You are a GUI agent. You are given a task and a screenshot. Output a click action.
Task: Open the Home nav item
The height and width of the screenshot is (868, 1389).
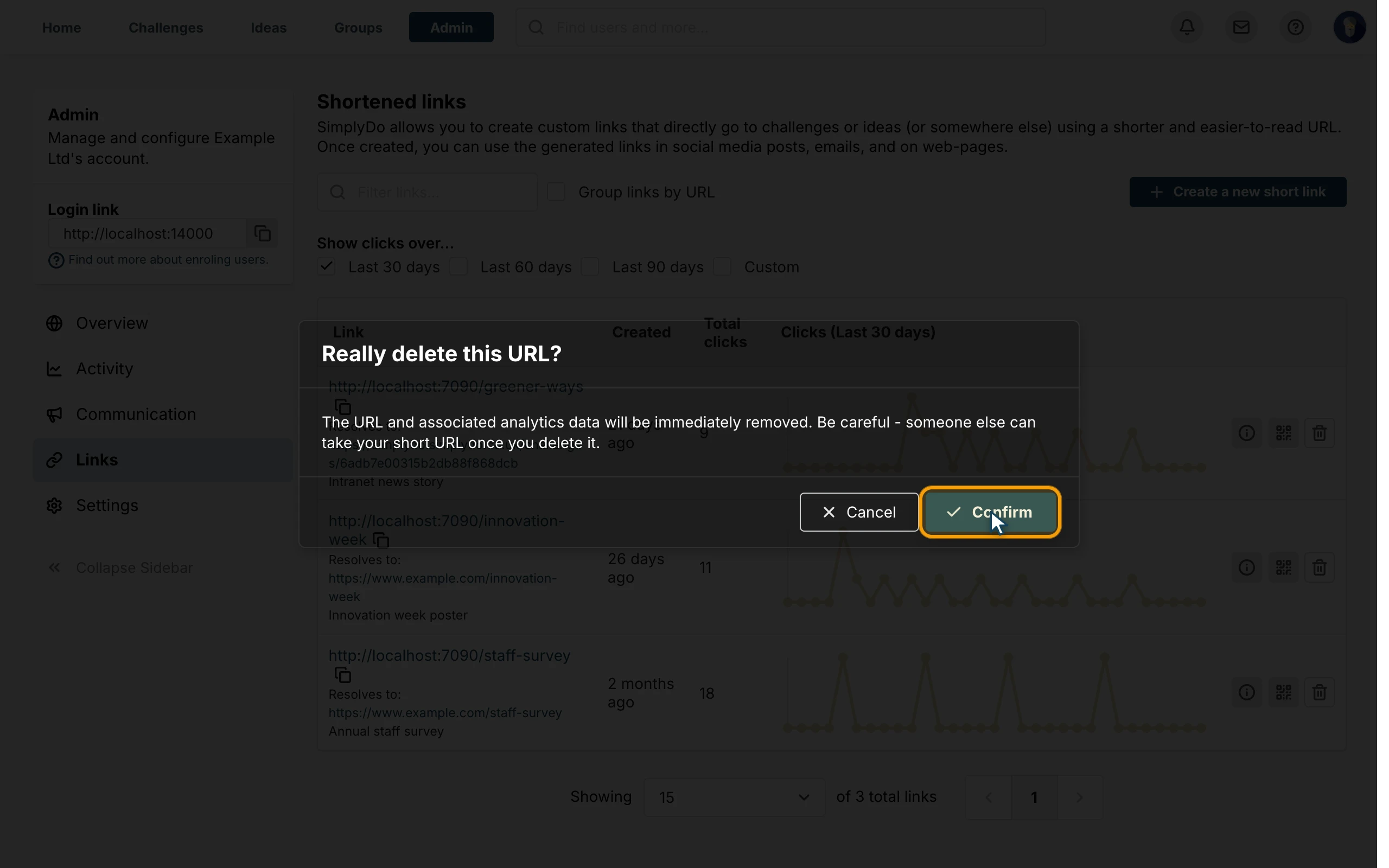[61, 28]
